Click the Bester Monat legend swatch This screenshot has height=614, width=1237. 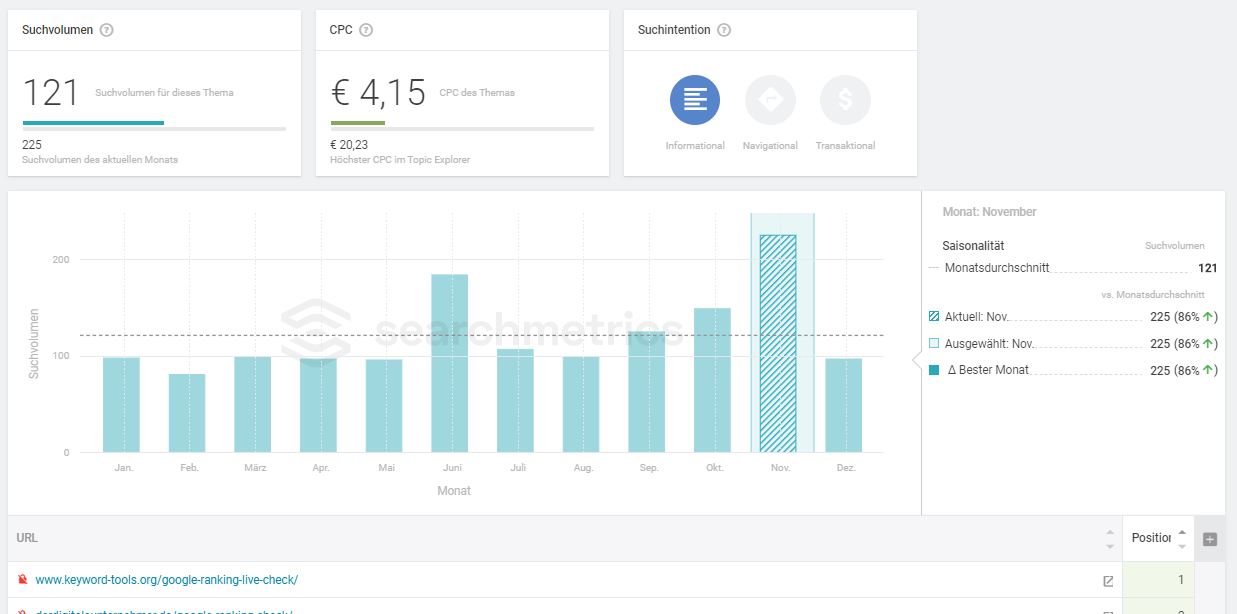(x=934, y=370)
